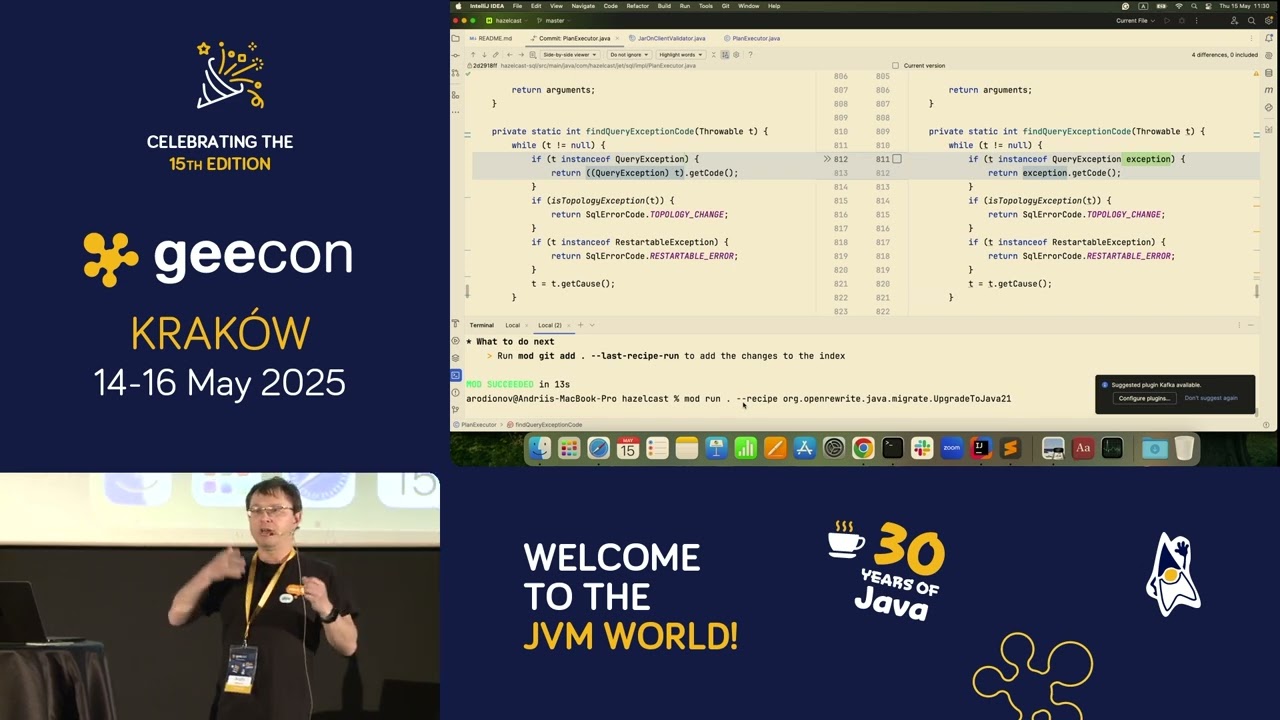
Task: Toggle synchronize scrolling in diff toolbar
Action: (x=726, y=55)
